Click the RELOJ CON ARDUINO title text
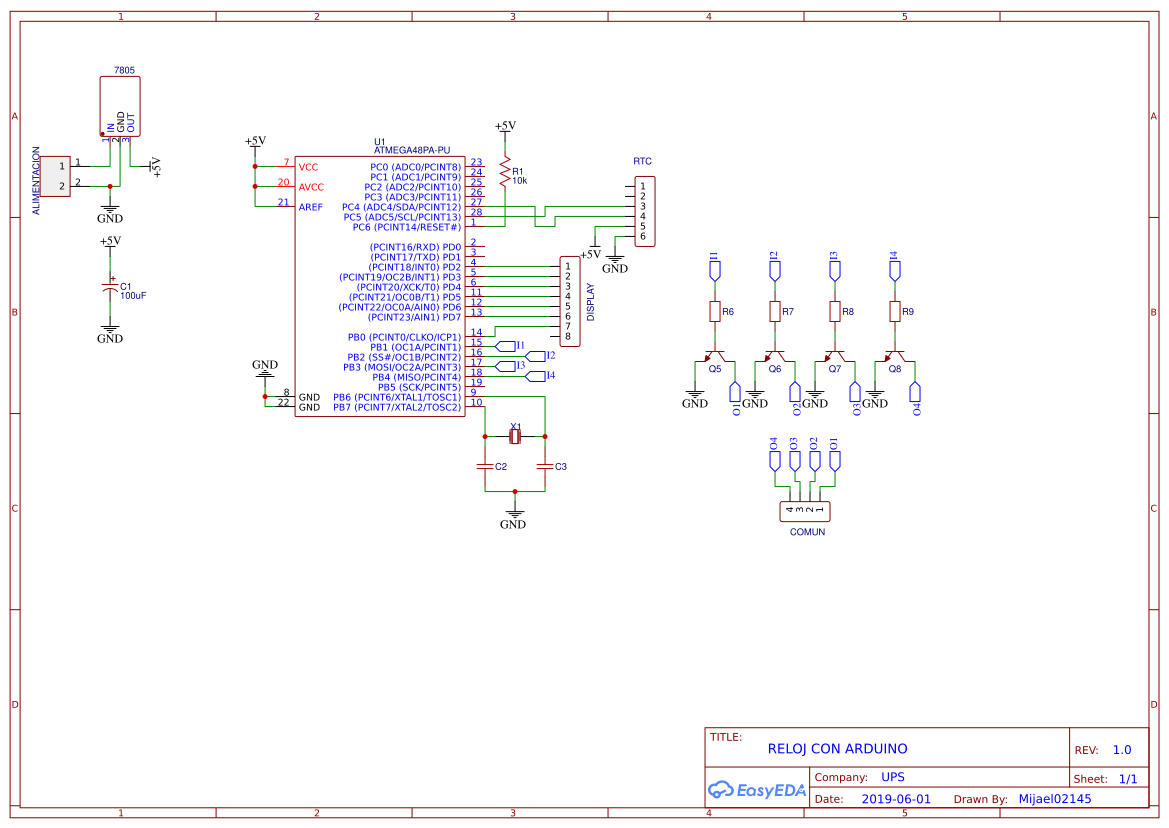This screenshot has height=828, width=1169. [836, 748]
